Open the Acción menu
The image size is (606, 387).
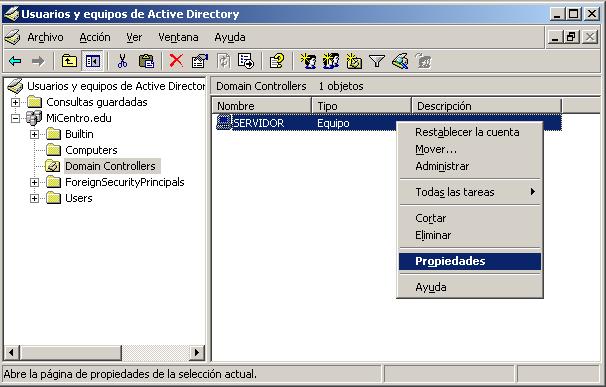click(95, 38)
